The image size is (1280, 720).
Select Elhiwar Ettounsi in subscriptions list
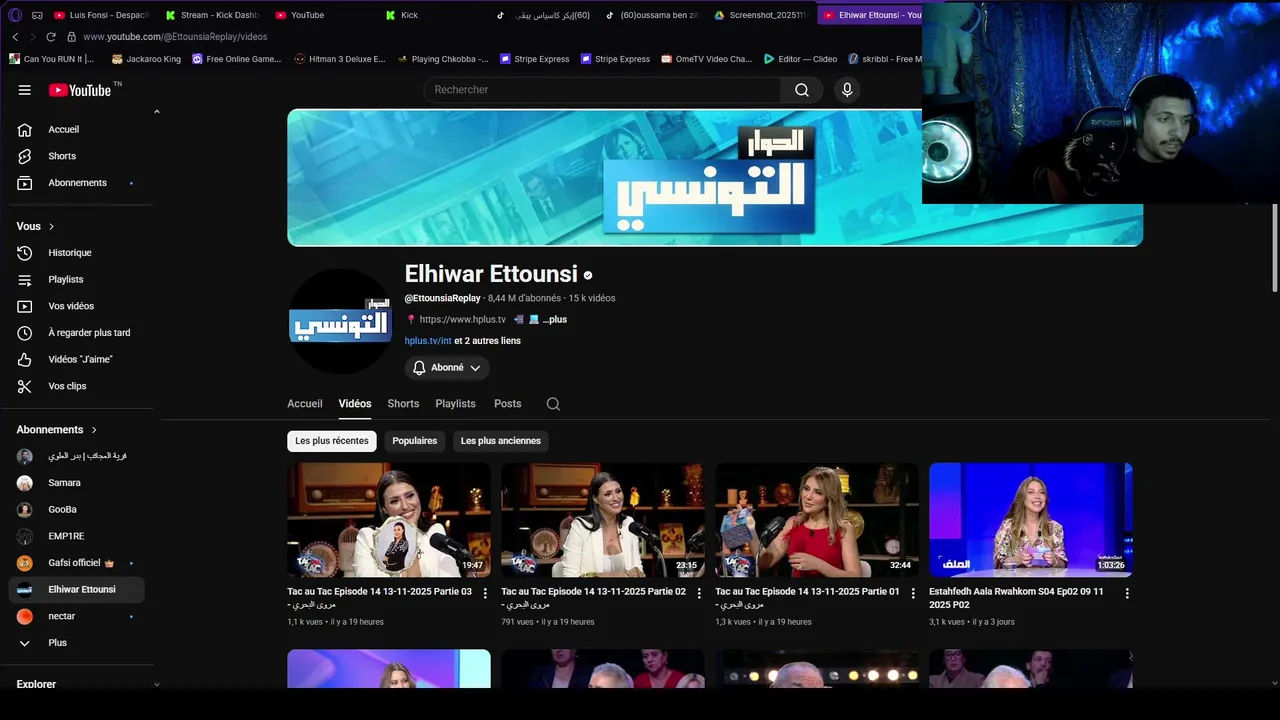pos(77,590)
